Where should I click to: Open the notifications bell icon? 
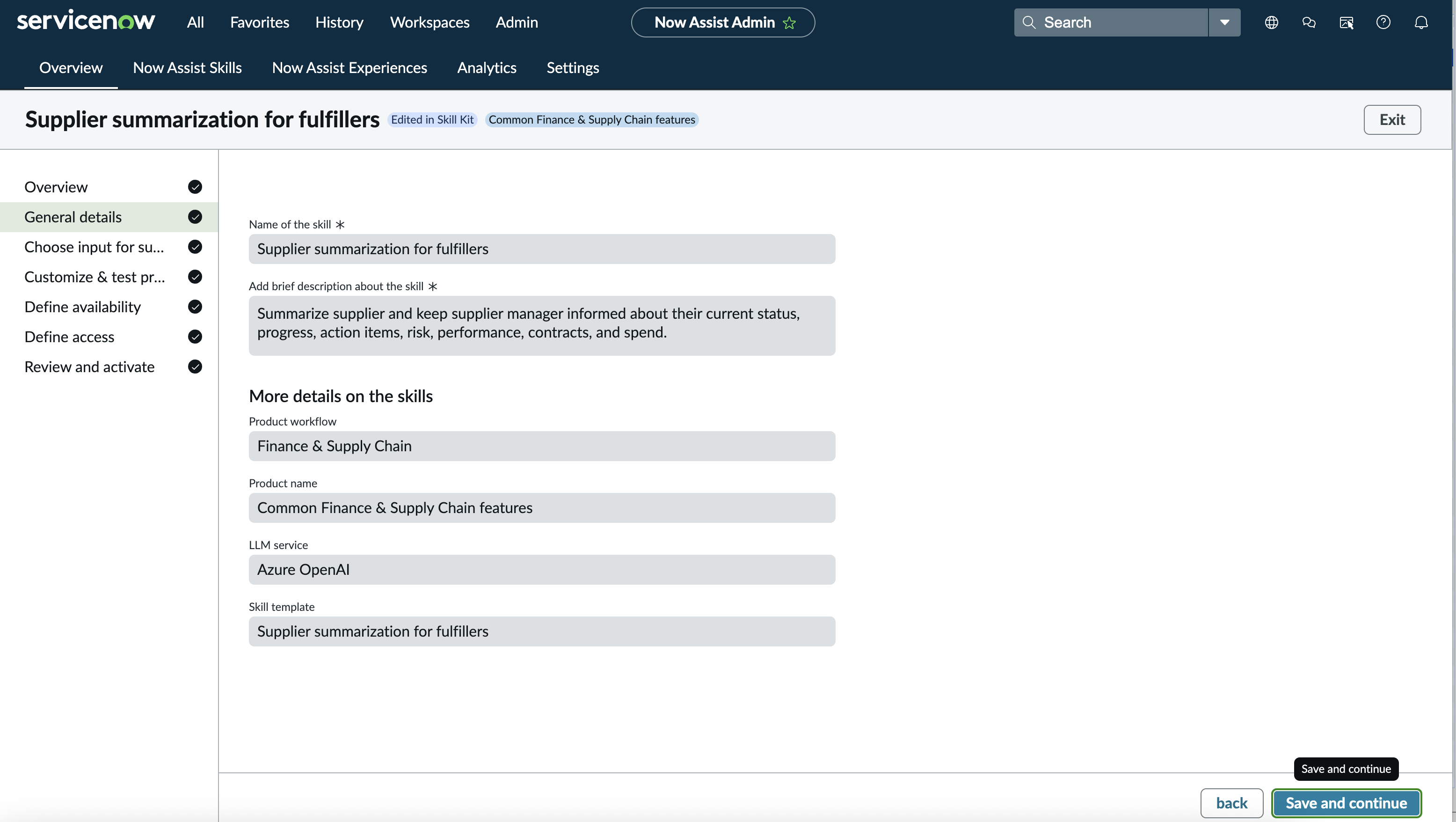(x=1421, y=22)
